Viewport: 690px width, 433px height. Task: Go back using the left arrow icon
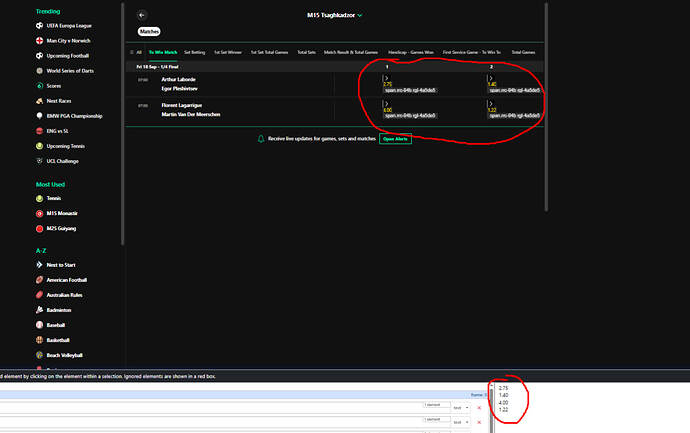142,15
